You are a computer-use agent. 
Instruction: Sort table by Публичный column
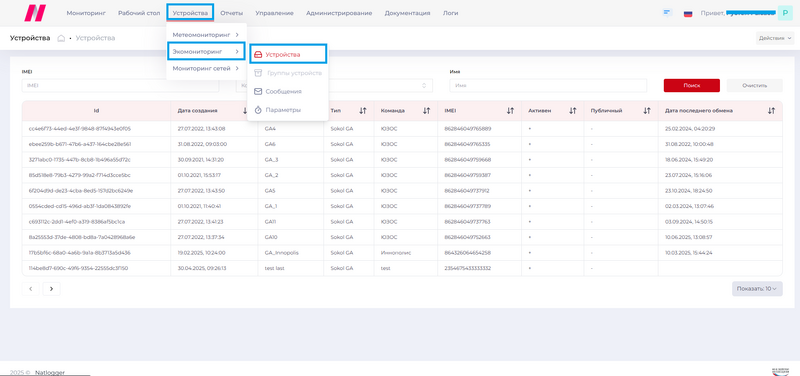(647, 111)
